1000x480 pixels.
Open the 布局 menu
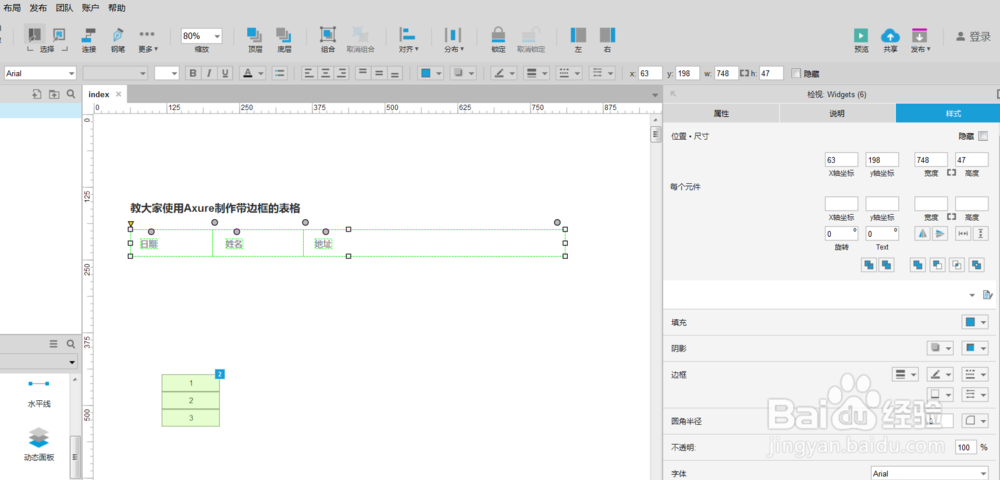click(12, 8)
